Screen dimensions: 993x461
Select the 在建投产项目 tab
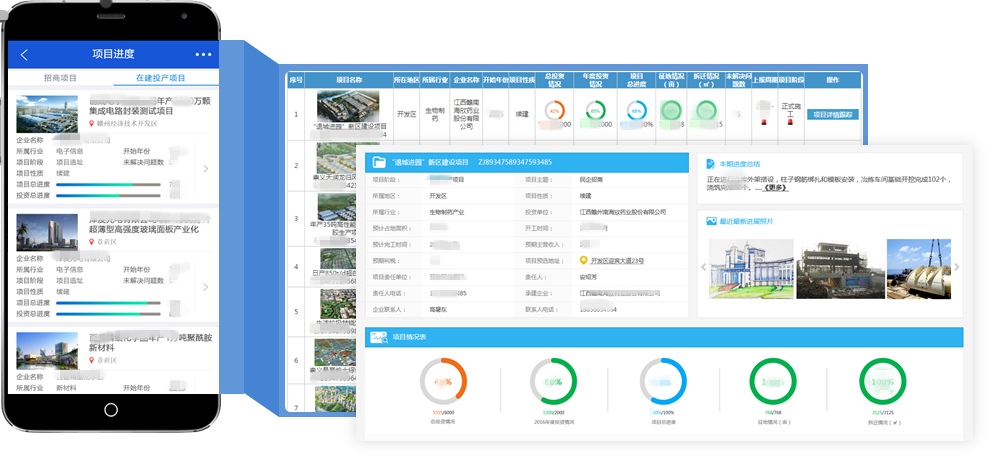(x=161, y=78)
